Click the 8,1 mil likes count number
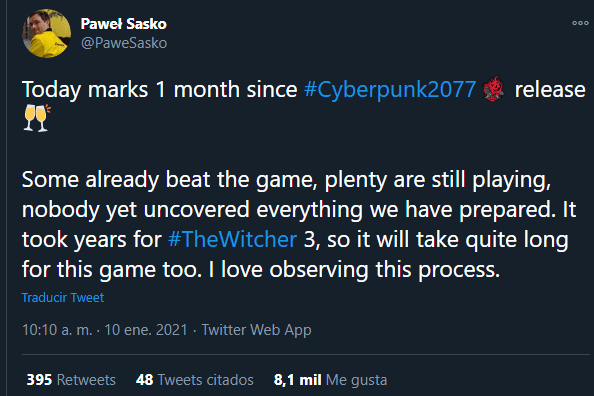The width and height of the screenshot is (594, 396). 297,380
